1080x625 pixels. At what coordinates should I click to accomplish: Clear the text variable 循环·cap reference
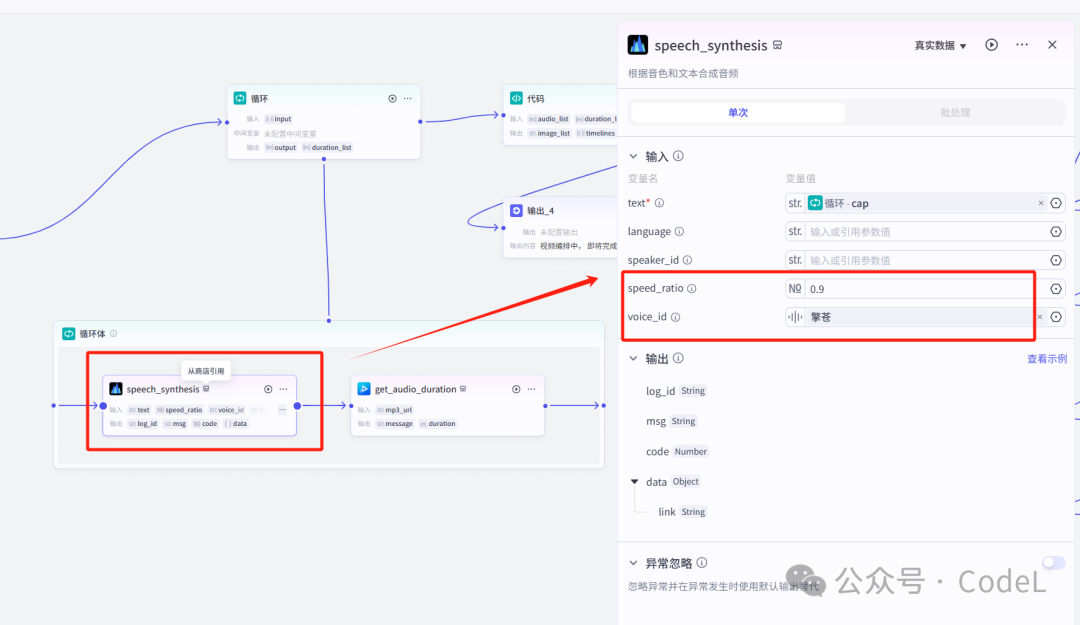[1041, 203]
